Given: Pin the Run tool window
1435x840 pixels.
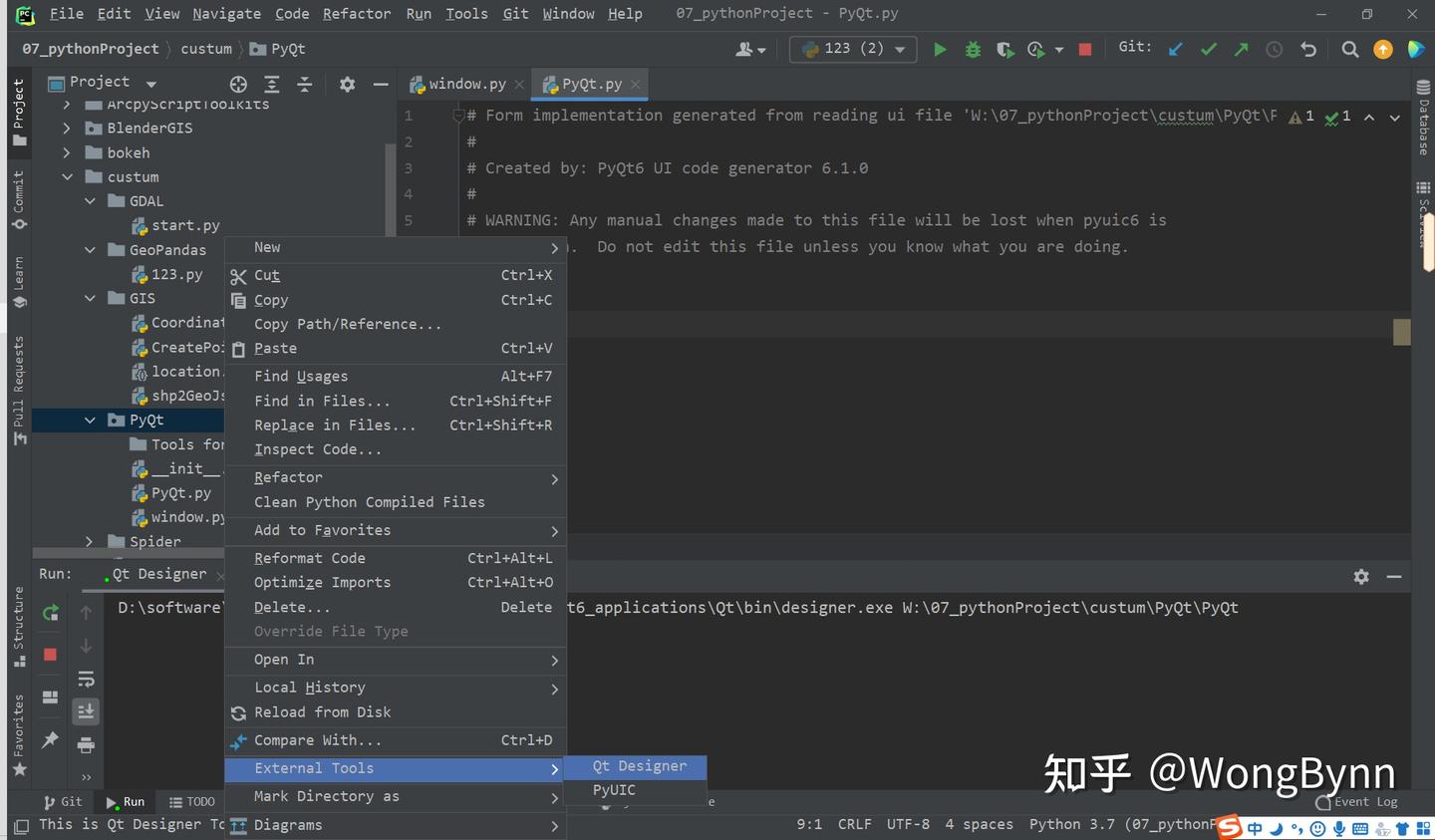Looking at the screenshot, I should [50, 740].
